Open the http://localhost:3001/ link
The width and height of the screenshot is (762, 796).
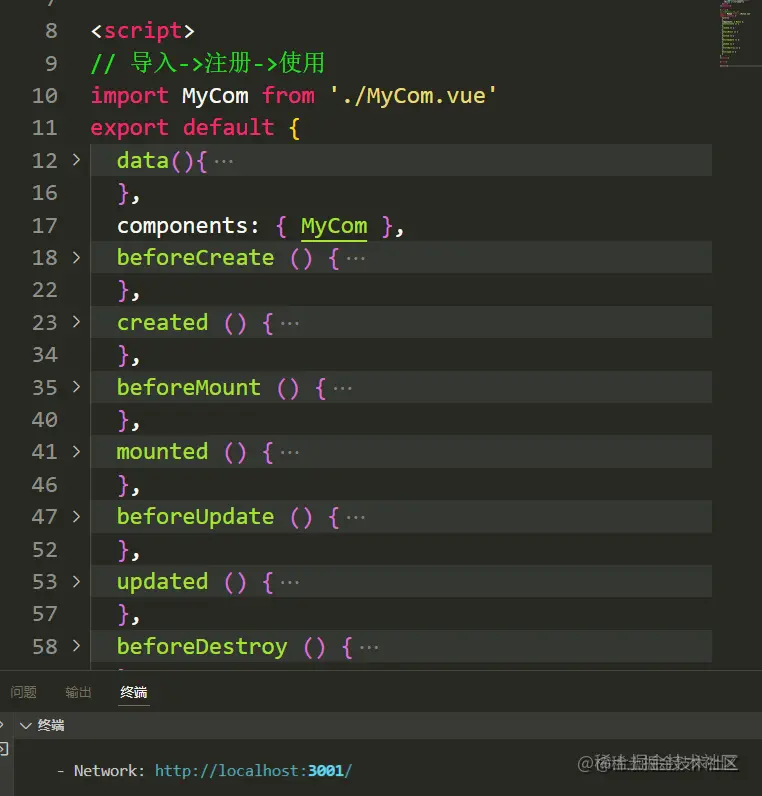(253, 771)
